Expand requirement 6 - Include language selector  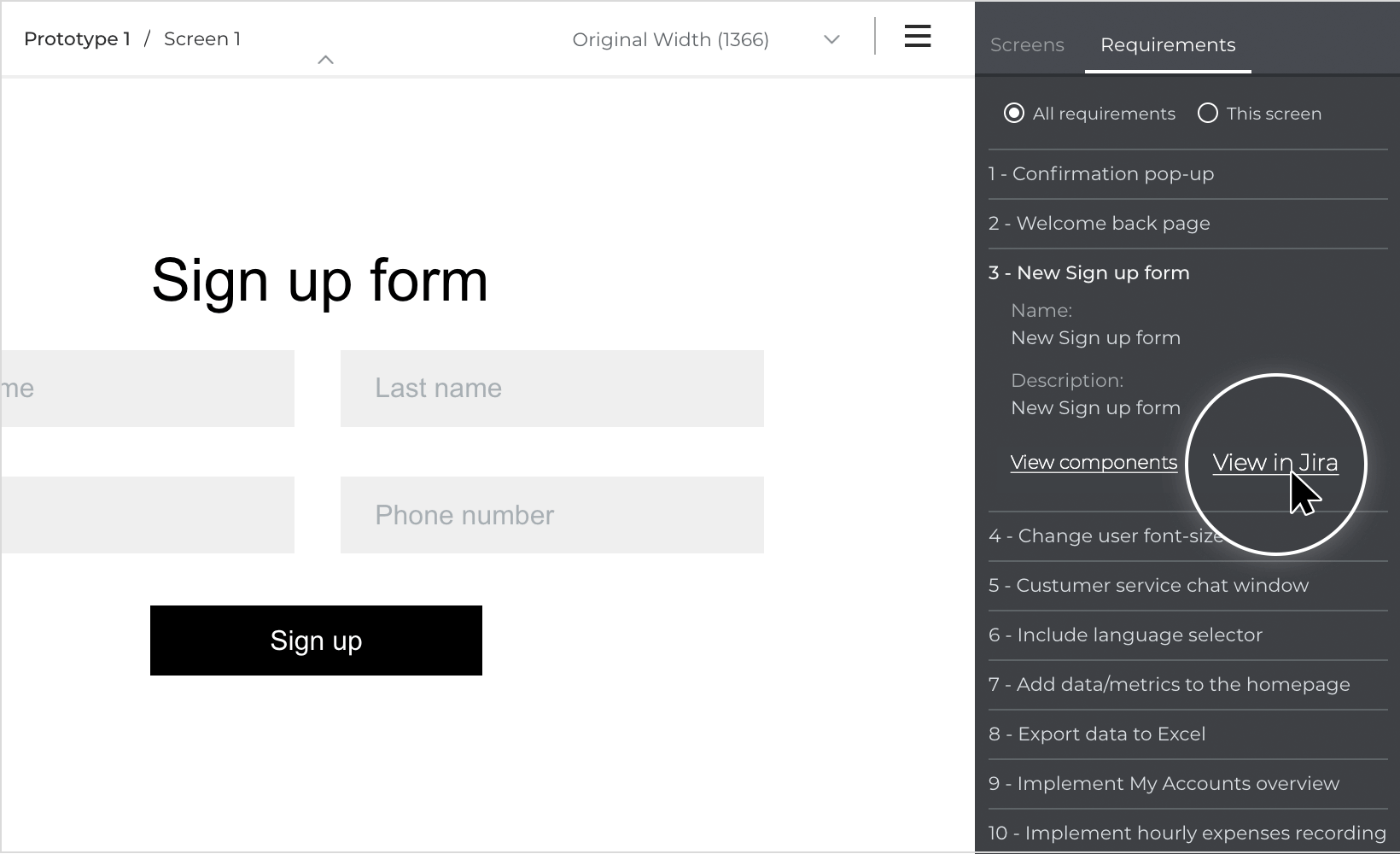click(1187, 635)
